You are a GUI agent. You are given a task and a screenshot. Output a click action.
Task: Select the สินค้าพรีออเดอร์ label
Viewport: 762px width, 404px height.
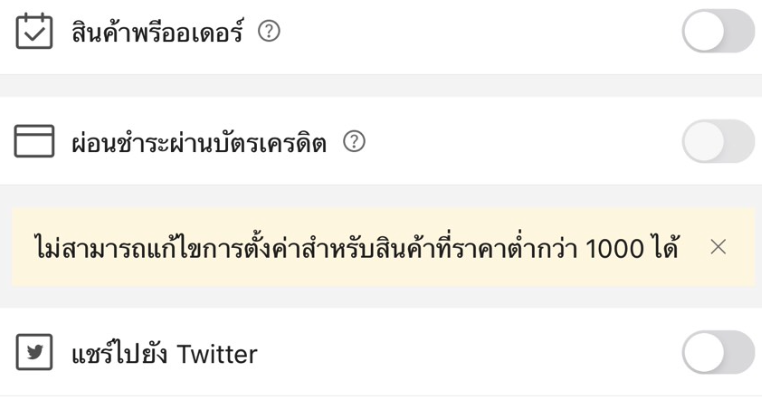tap(157, 32)
